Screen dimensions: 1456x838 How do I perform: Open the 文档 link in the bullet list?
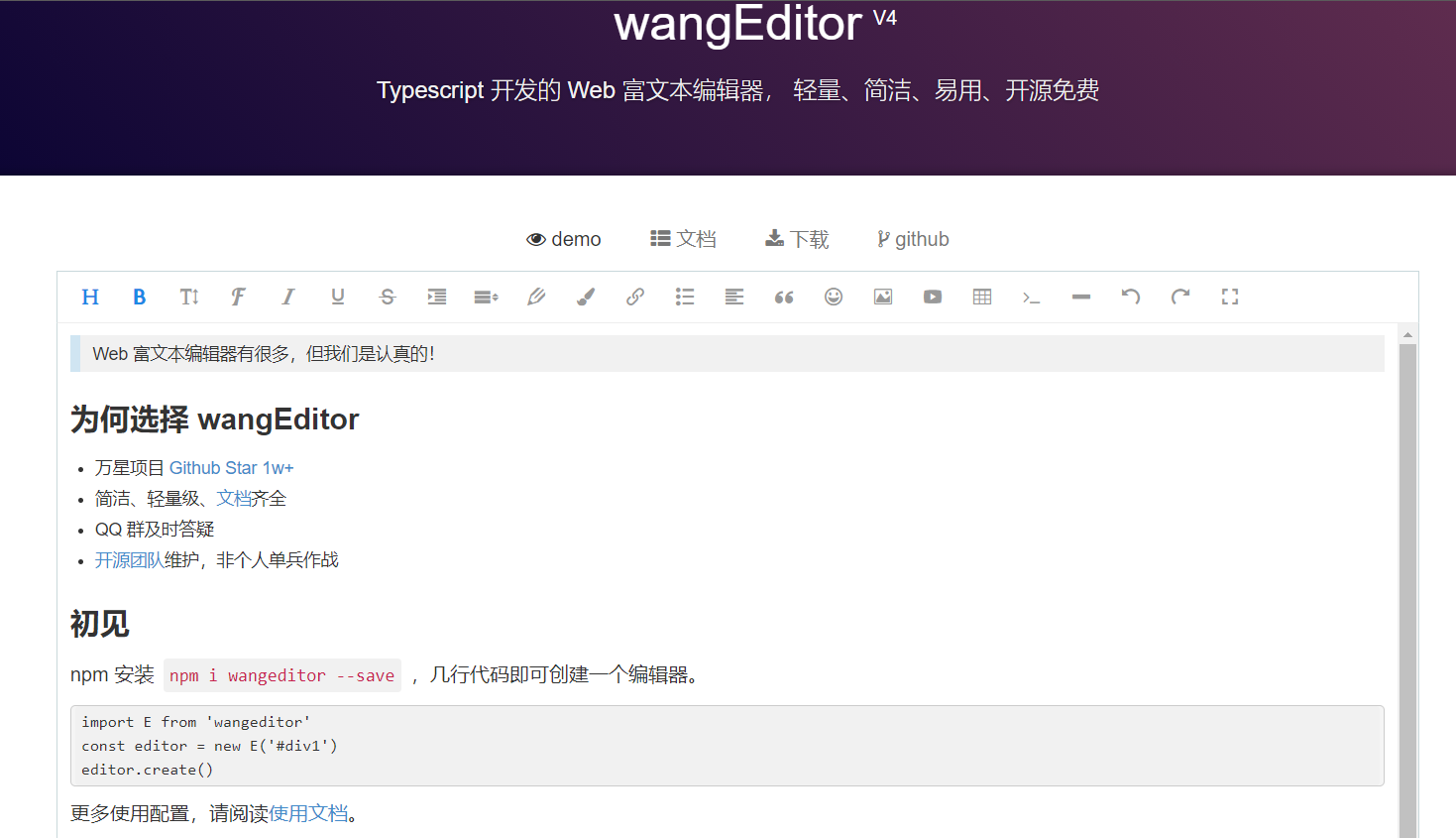(234, 499)
